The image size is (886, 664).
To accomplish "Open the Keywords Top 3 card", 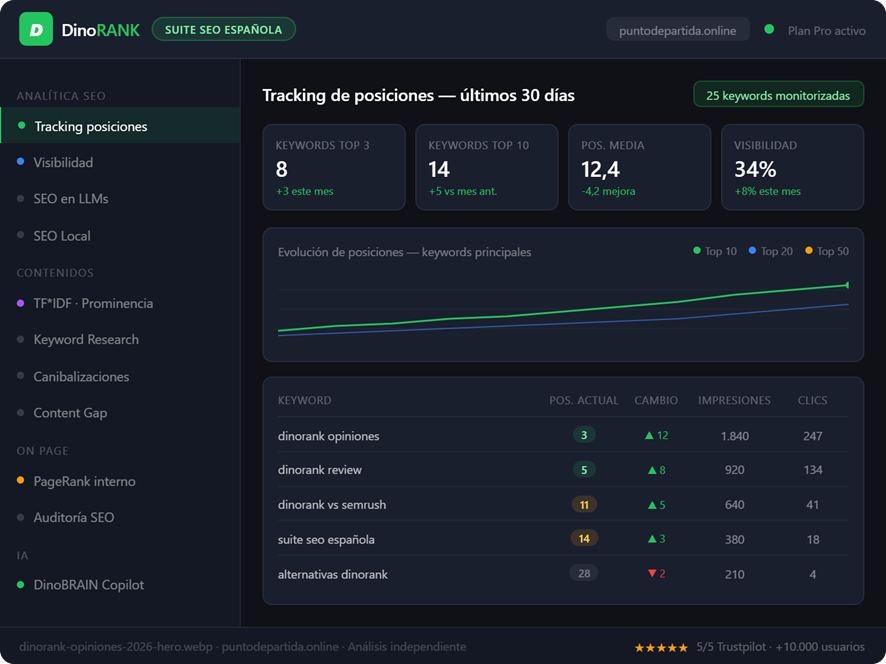I will 334,167.
